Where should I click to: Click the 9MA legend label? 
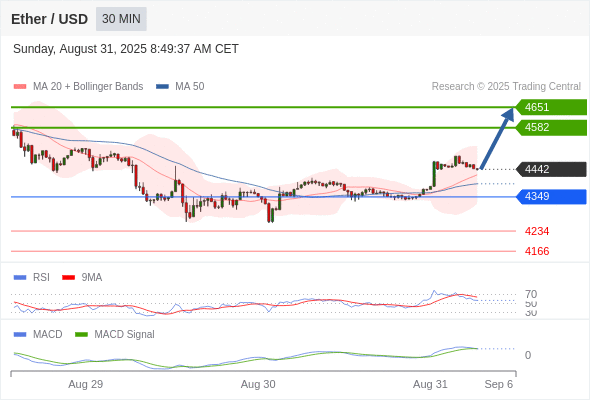click(92, 278)
